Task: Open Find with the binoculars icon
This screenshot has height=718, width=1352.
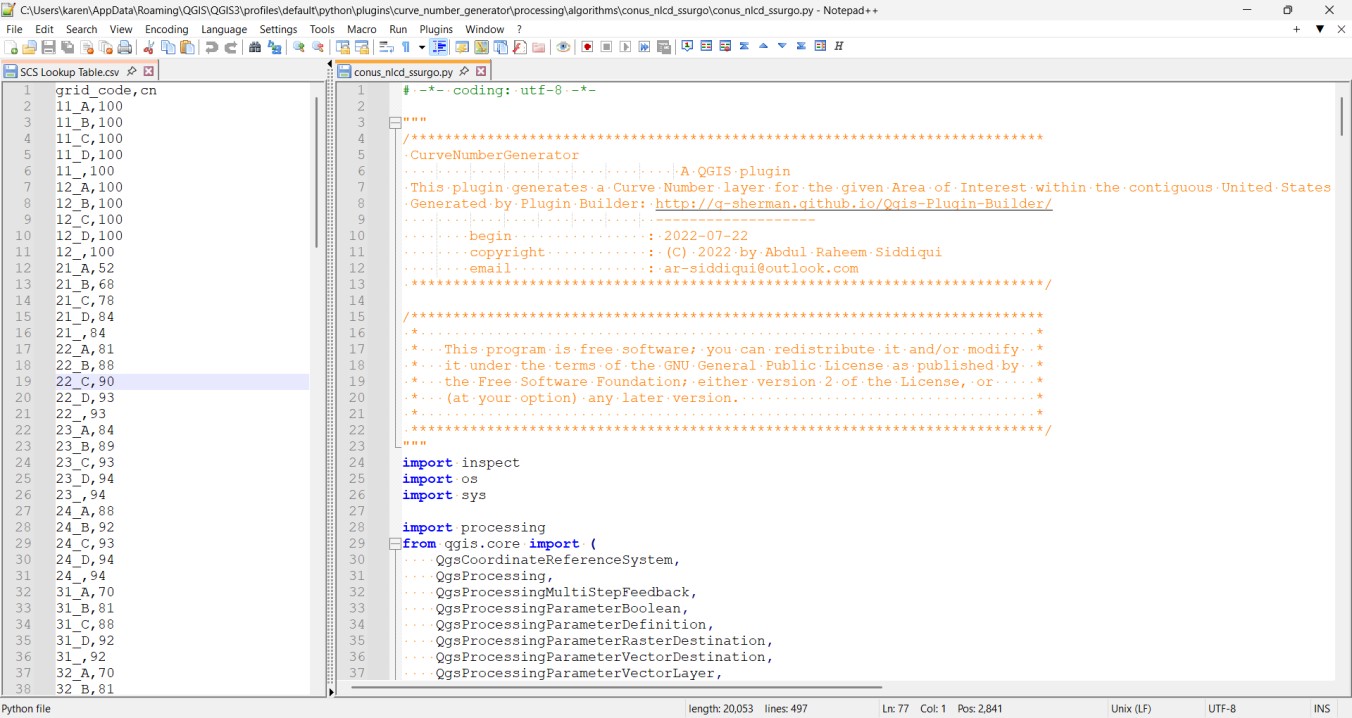Action: tap(255, 47)
